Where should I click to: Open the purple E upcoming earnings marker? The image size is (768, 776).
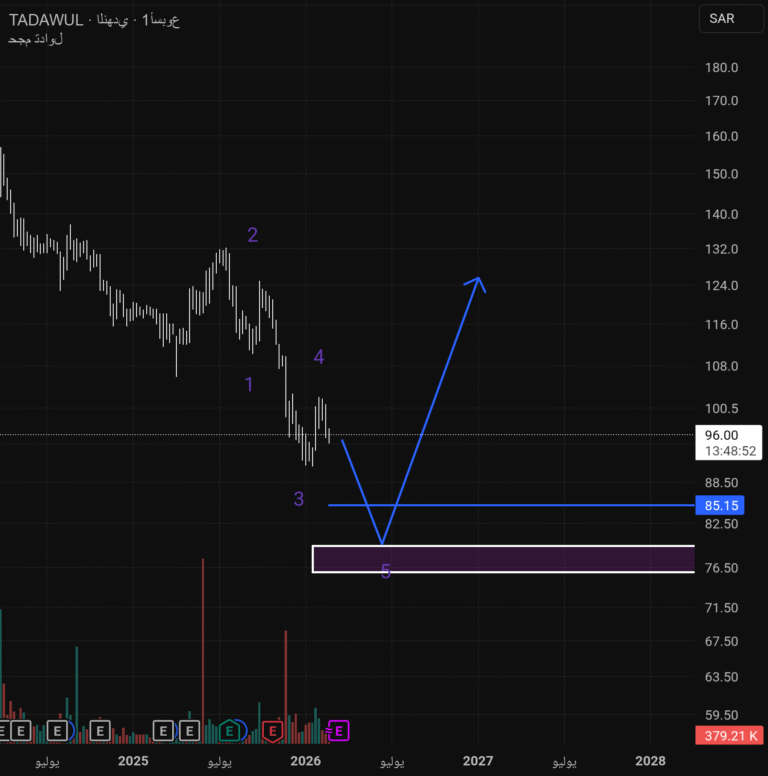pyautogui.click(x=339, y=732)
